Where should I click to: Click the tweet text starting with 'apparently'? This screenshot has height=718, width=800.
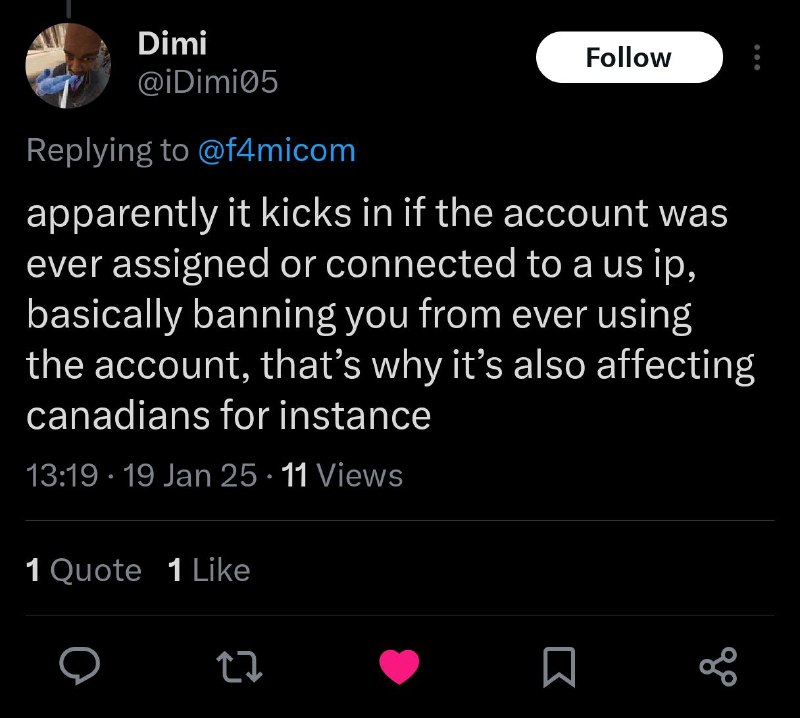pyautogui.click(x=376, y=215)
